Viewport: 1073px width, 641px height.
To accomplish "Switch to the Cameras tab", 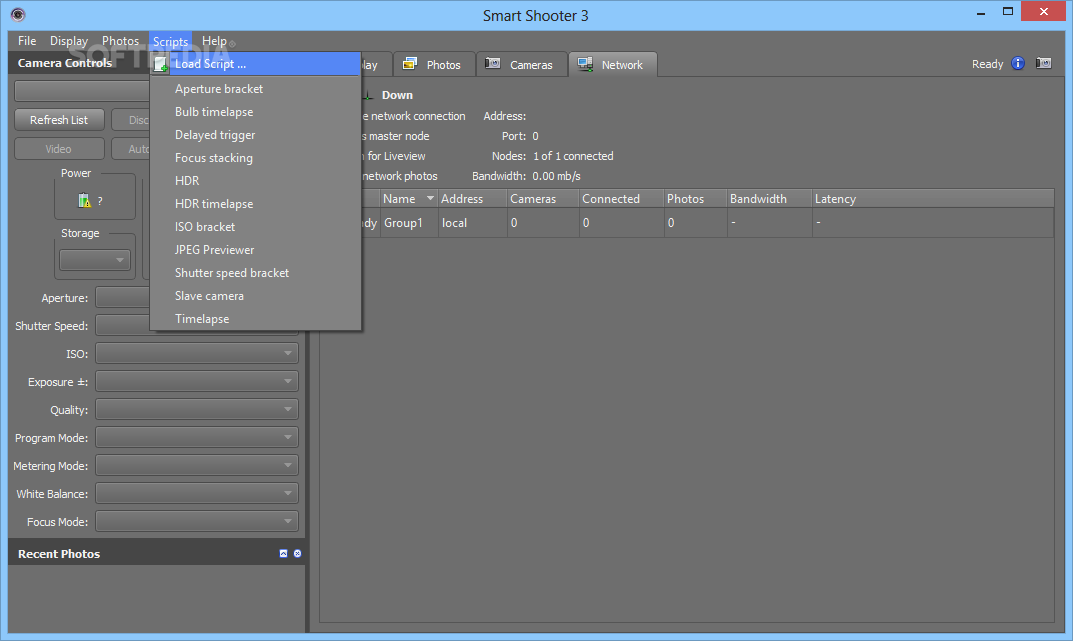I will [521, 64].
